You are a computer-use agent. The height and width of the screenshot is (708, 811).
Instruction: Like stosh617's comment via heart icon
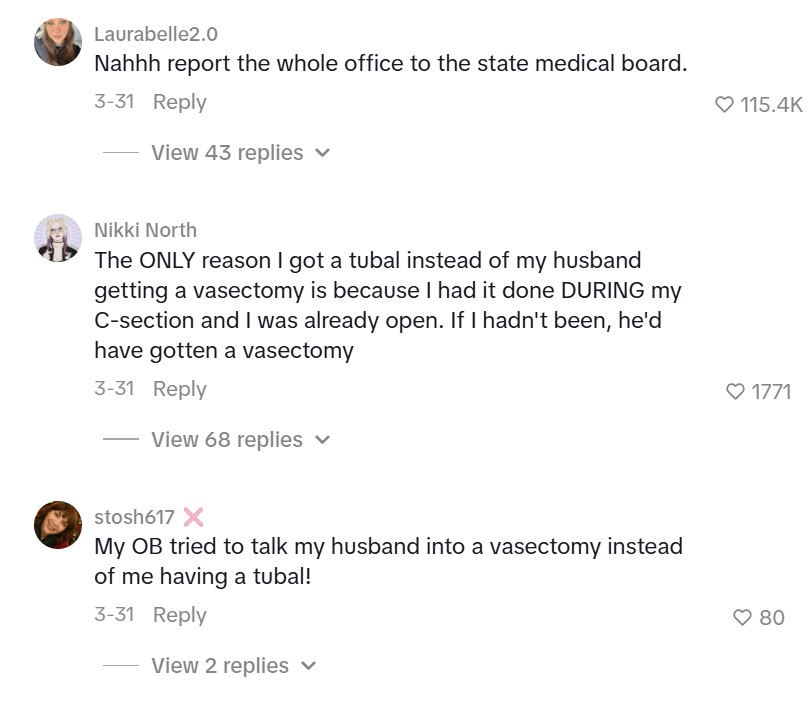click(x=743, y=618)
